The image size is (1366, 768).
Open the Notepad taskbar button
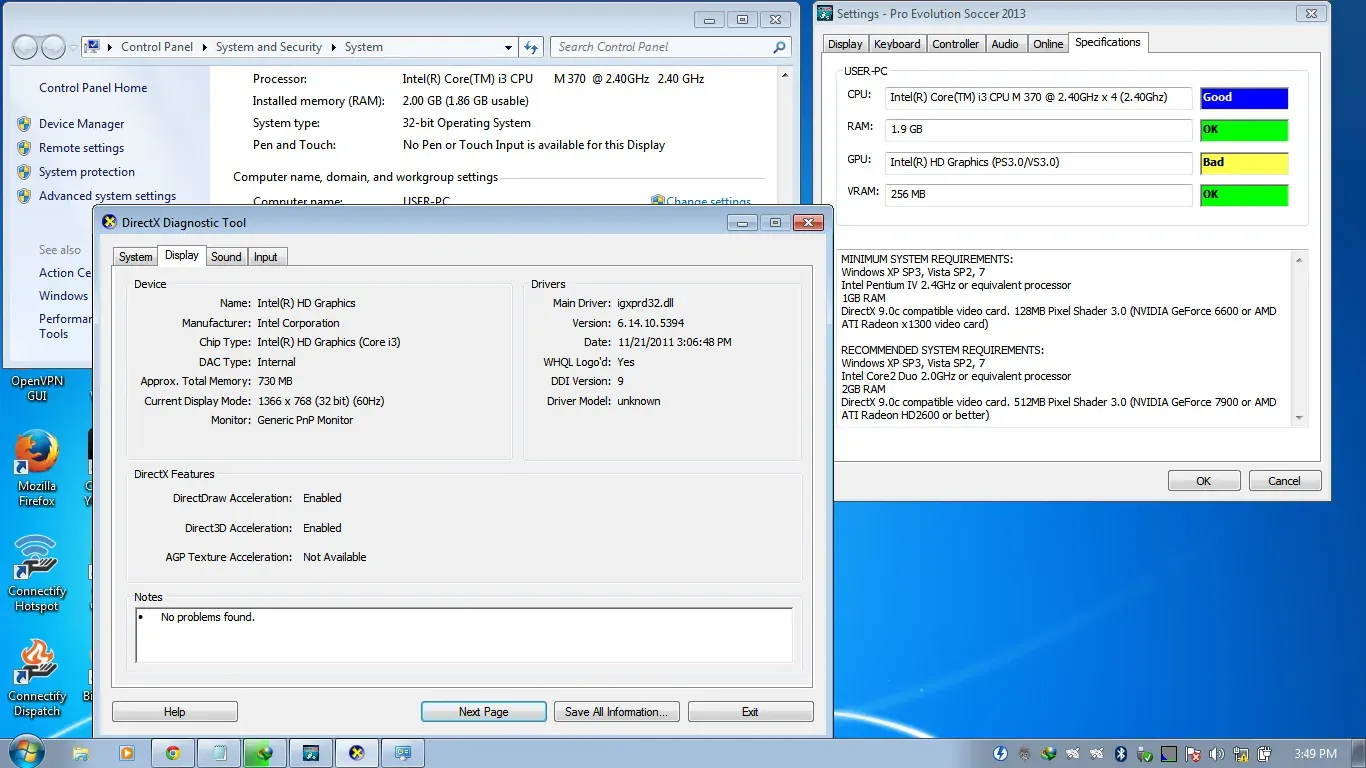219,753
